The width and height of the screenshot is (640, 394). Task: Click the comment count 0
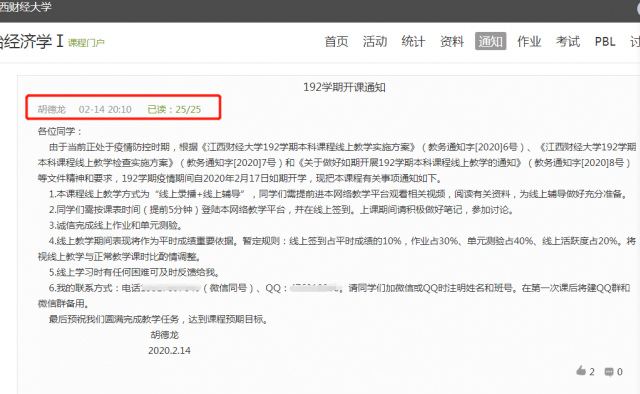point(620,372)
